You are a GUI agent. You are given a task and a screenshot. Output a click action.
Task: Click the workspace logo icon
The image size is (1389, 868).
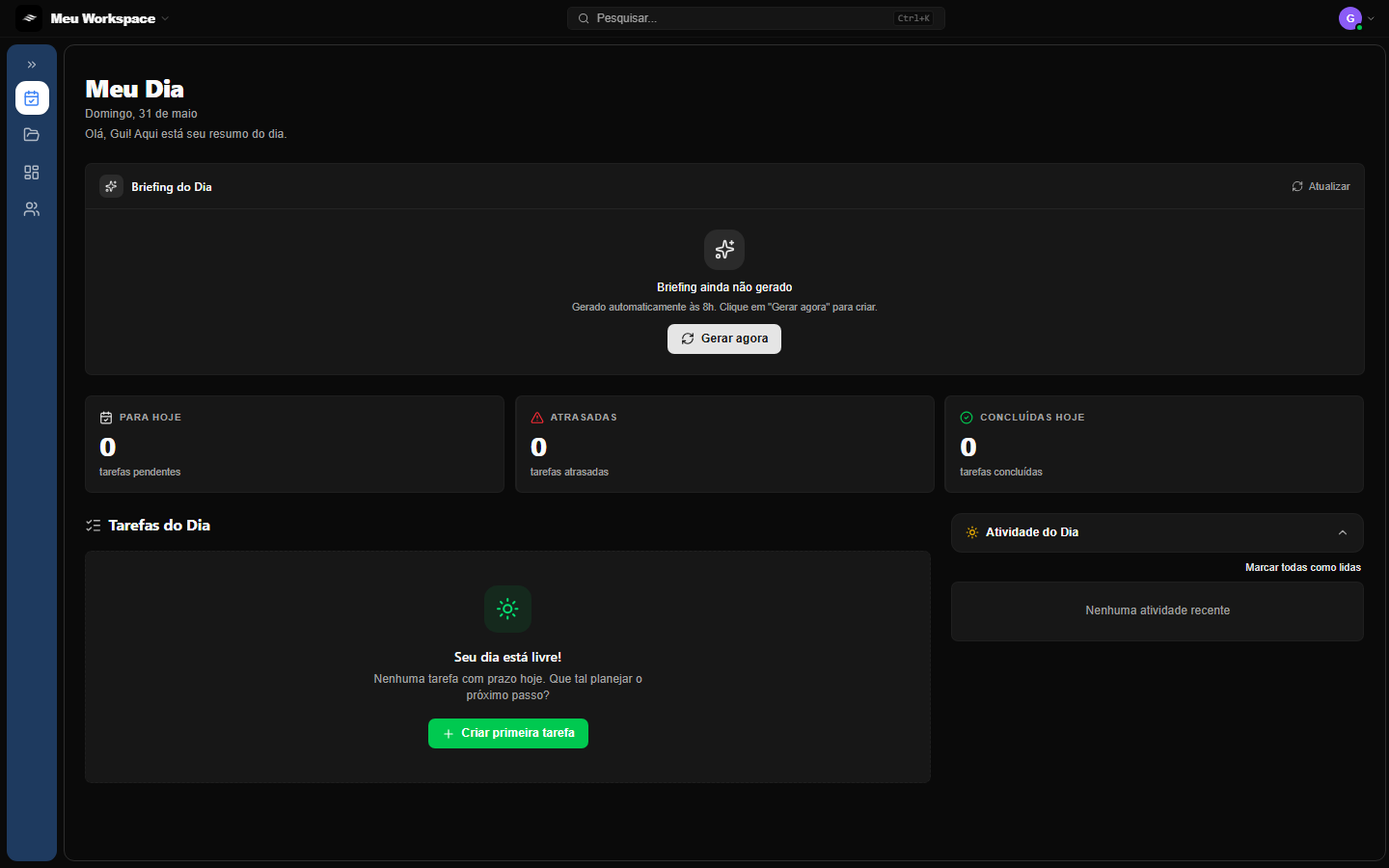(29, 18)
